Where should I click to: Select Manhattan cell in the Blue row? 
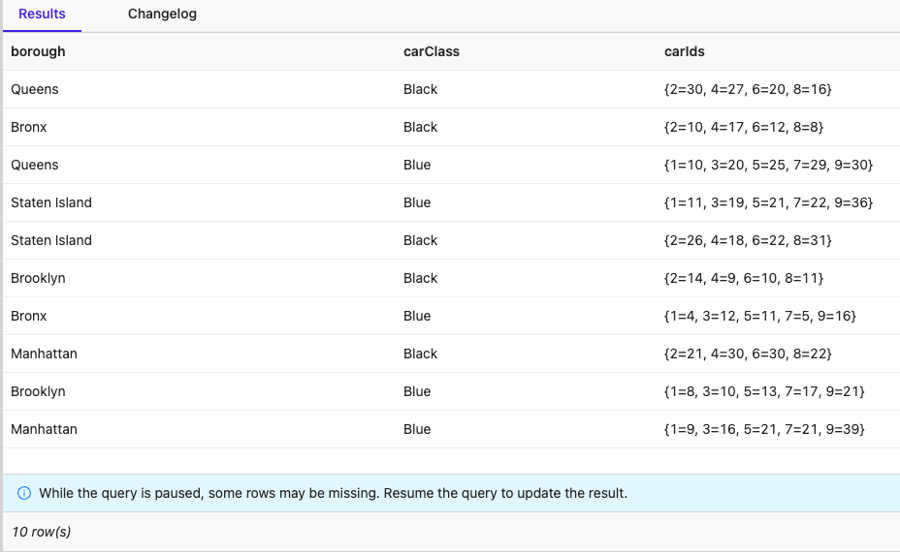(x=44, y=429)
